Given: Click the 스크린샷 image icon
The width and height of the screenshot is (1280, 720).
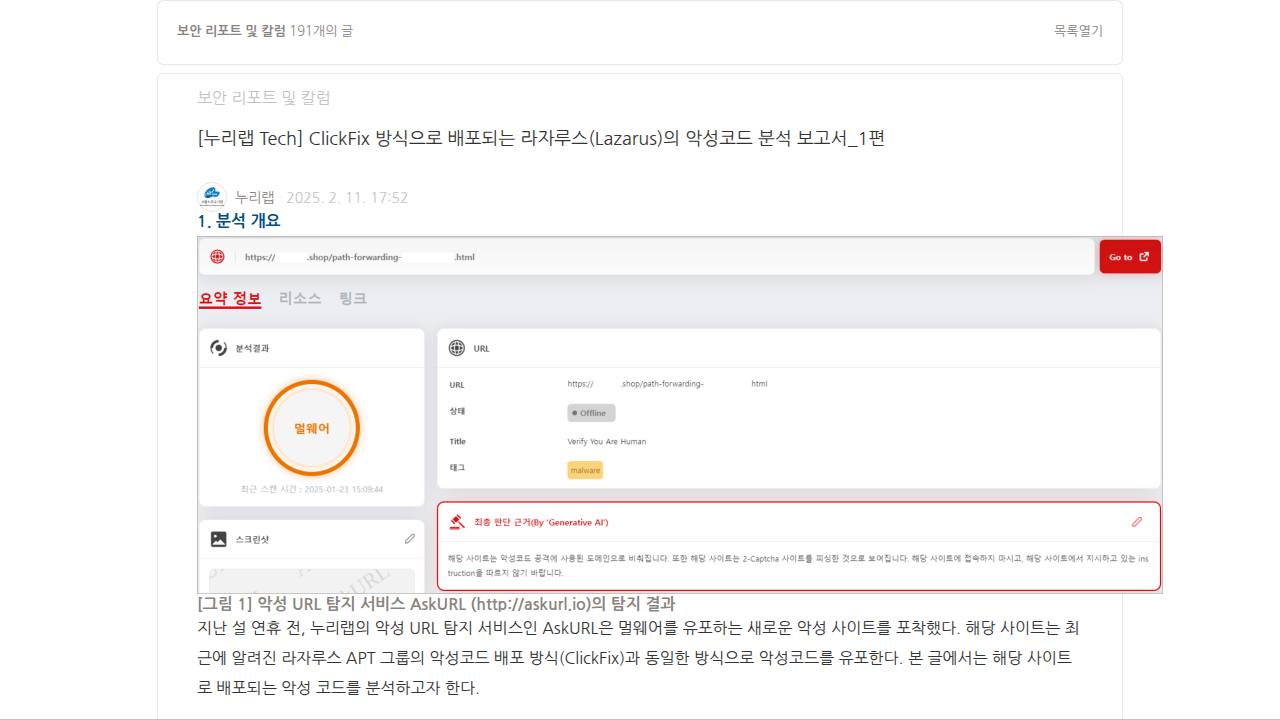Looking at the screenshot, I should coord(218,539).
